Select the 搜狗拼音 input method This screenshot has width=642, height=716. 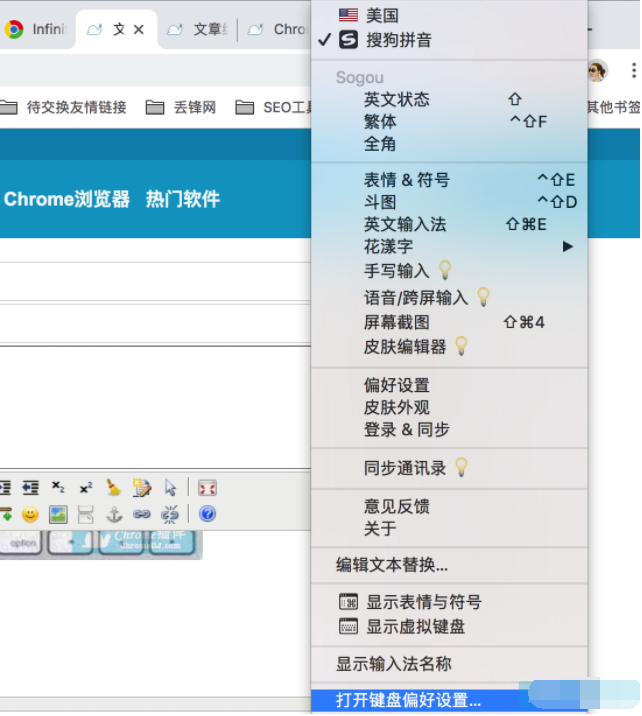398,40
